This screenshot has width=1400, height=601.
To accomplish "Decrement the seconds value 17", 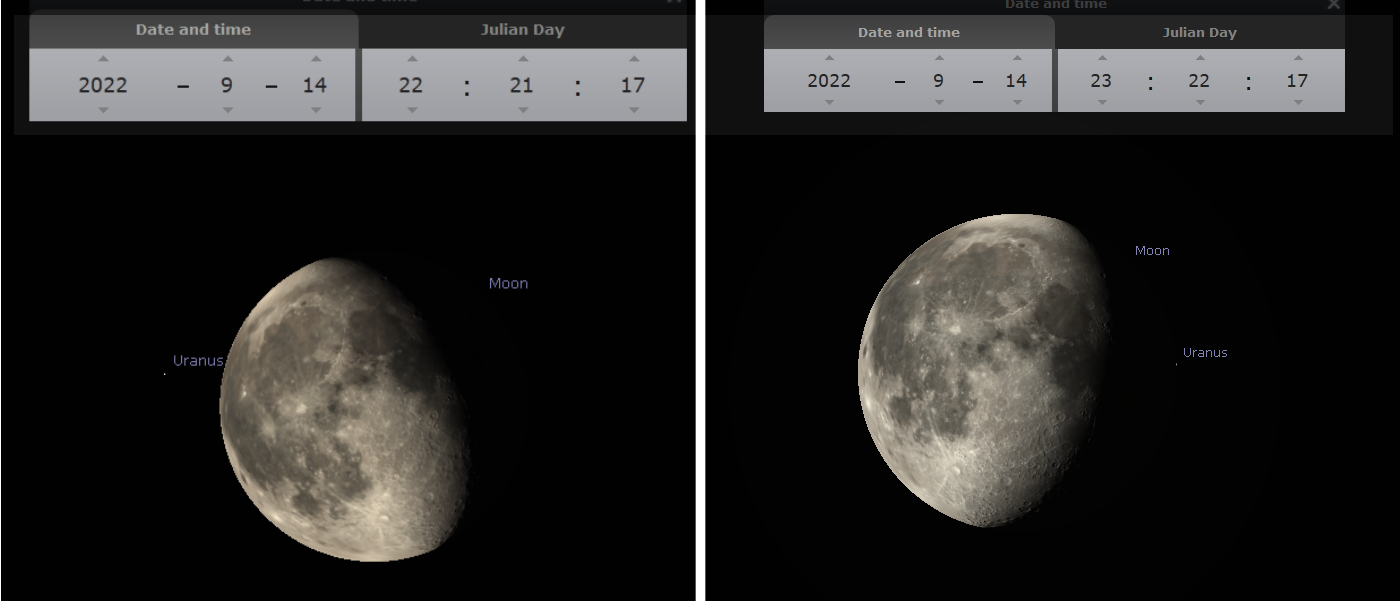I will click(x=633, y=111).
